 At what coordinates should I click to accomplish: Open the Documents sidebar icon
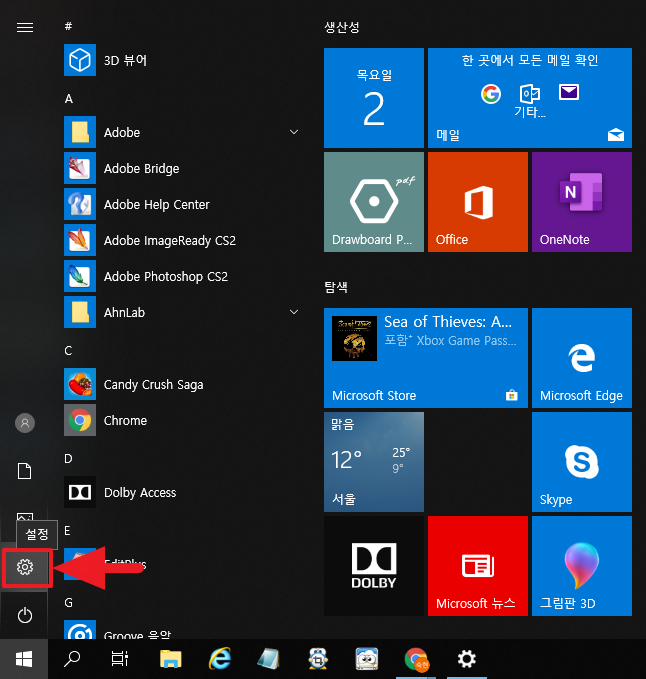(x=25, y=471)
